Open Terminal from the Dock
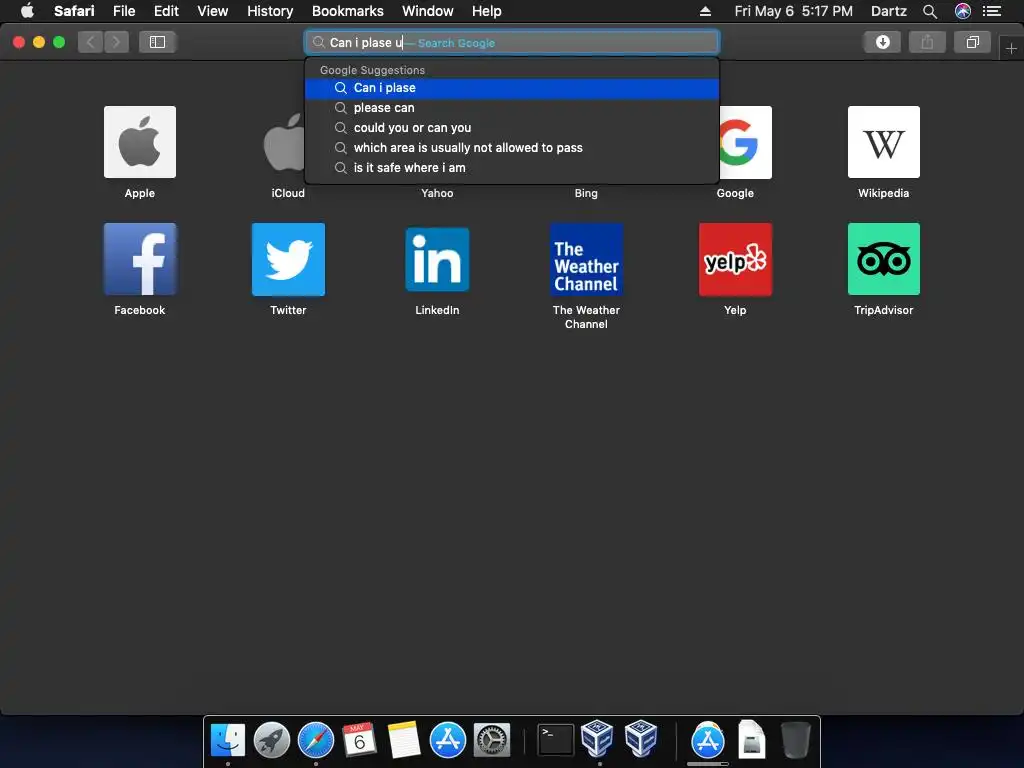1024x768 pixels. coord(555,740)
